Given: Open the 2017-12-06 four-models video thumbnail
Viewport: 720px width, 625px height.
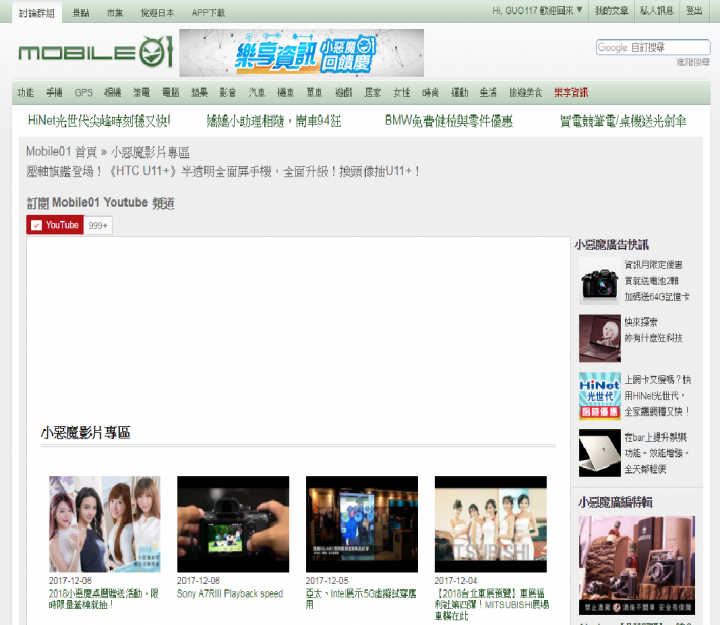Looking at the screenshot, I should (105, 524).
